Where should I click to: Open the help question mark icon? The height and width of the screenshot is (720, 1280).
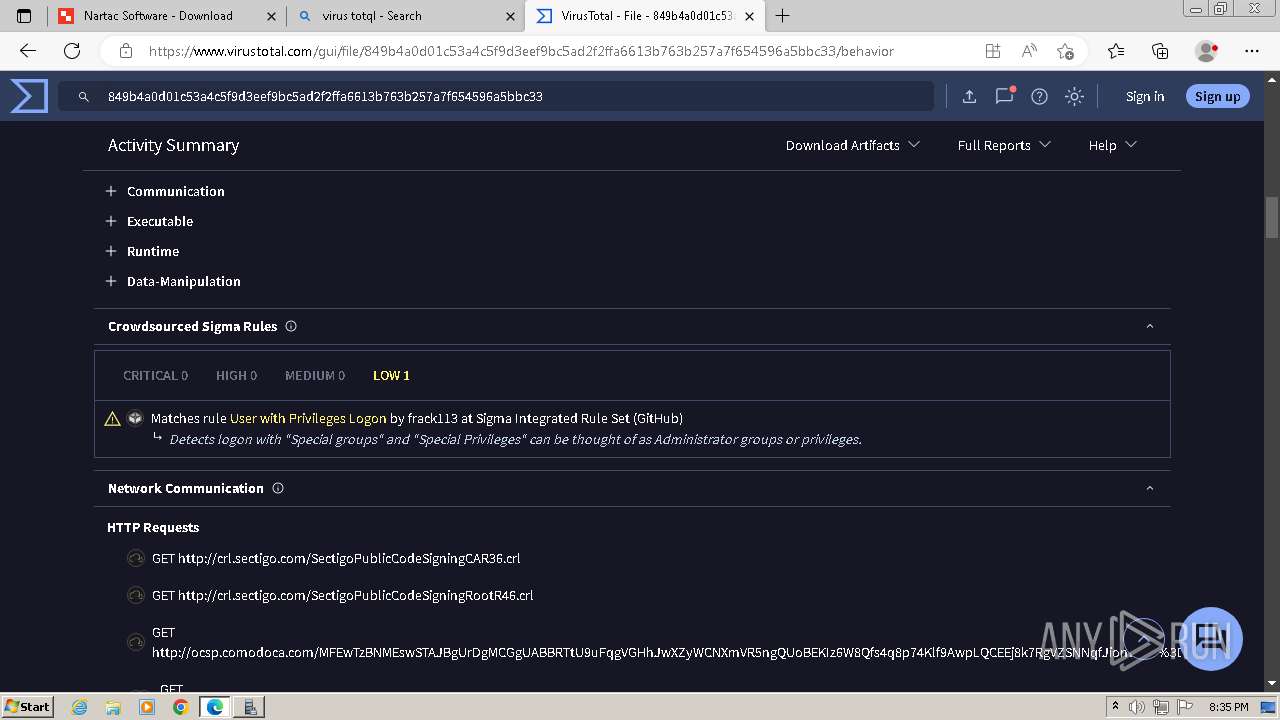1039,96
